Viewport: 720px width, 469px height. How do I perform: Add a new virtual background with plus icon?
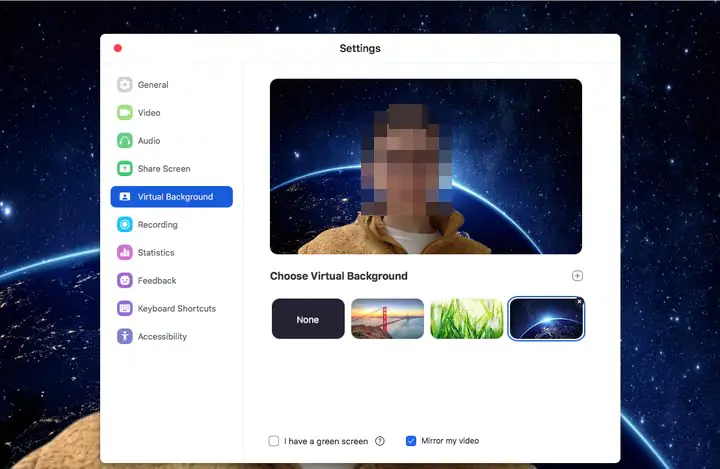coord(577,276)
